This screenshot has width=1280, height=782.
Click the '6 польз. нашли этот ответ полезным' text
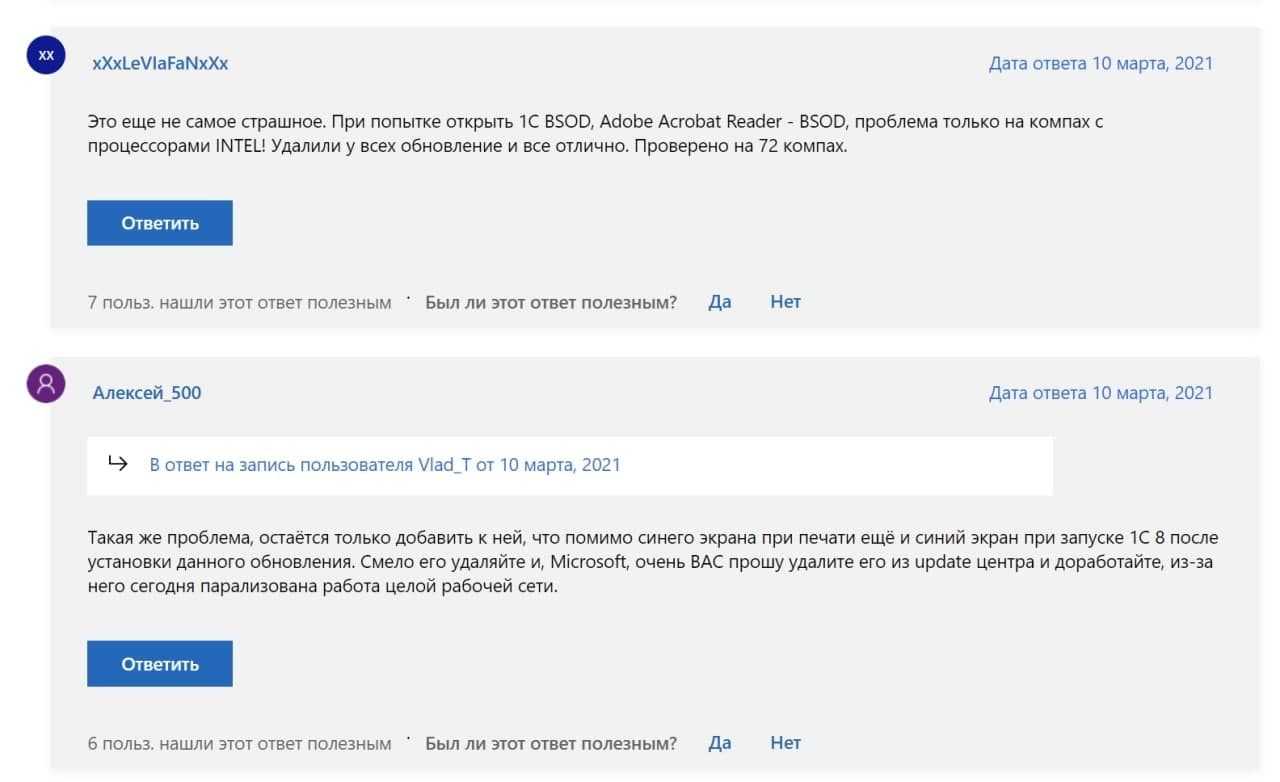pyautogui.click(x=239, y=744)
